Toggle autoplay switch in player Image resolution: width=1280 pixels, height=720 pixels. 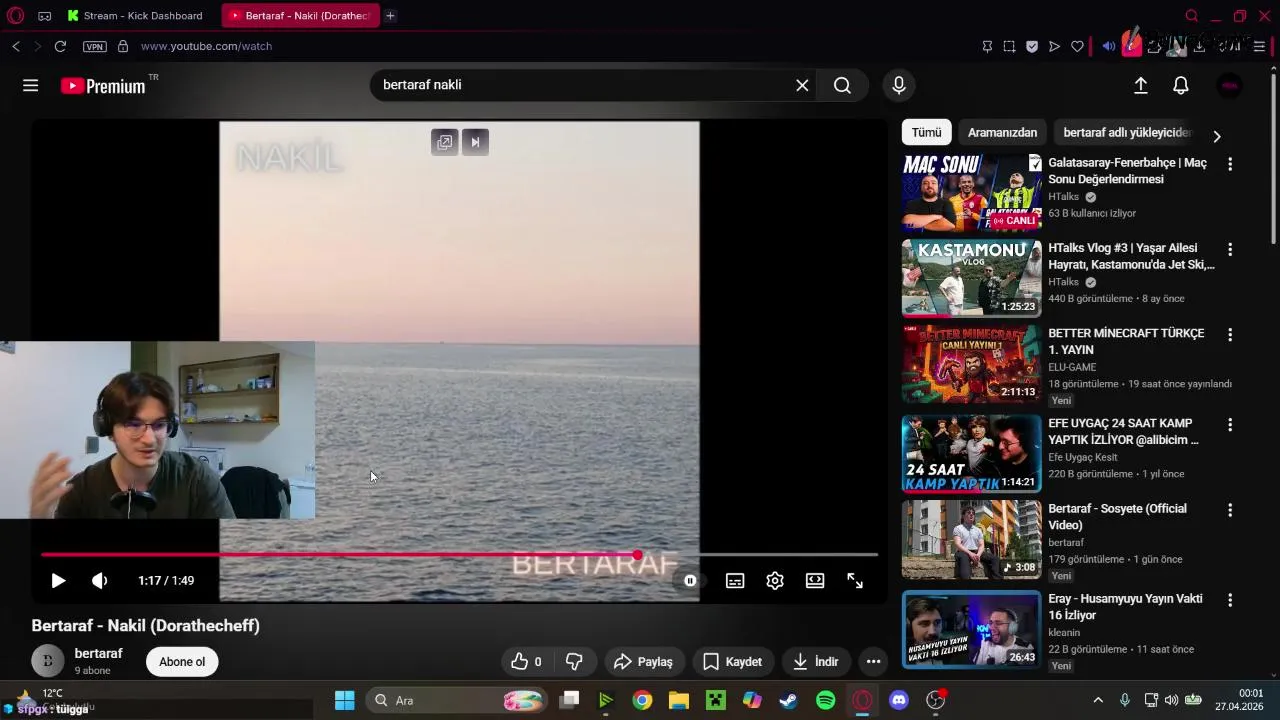689,580
